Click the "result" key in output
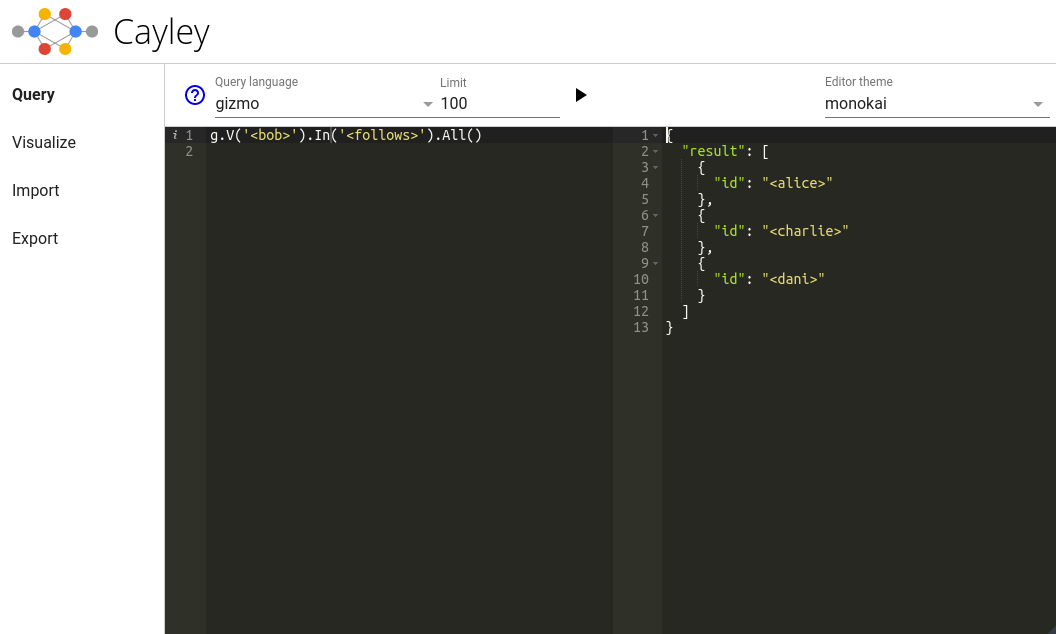The height and width of the screenshot is (634, 1056). (713, 152)
